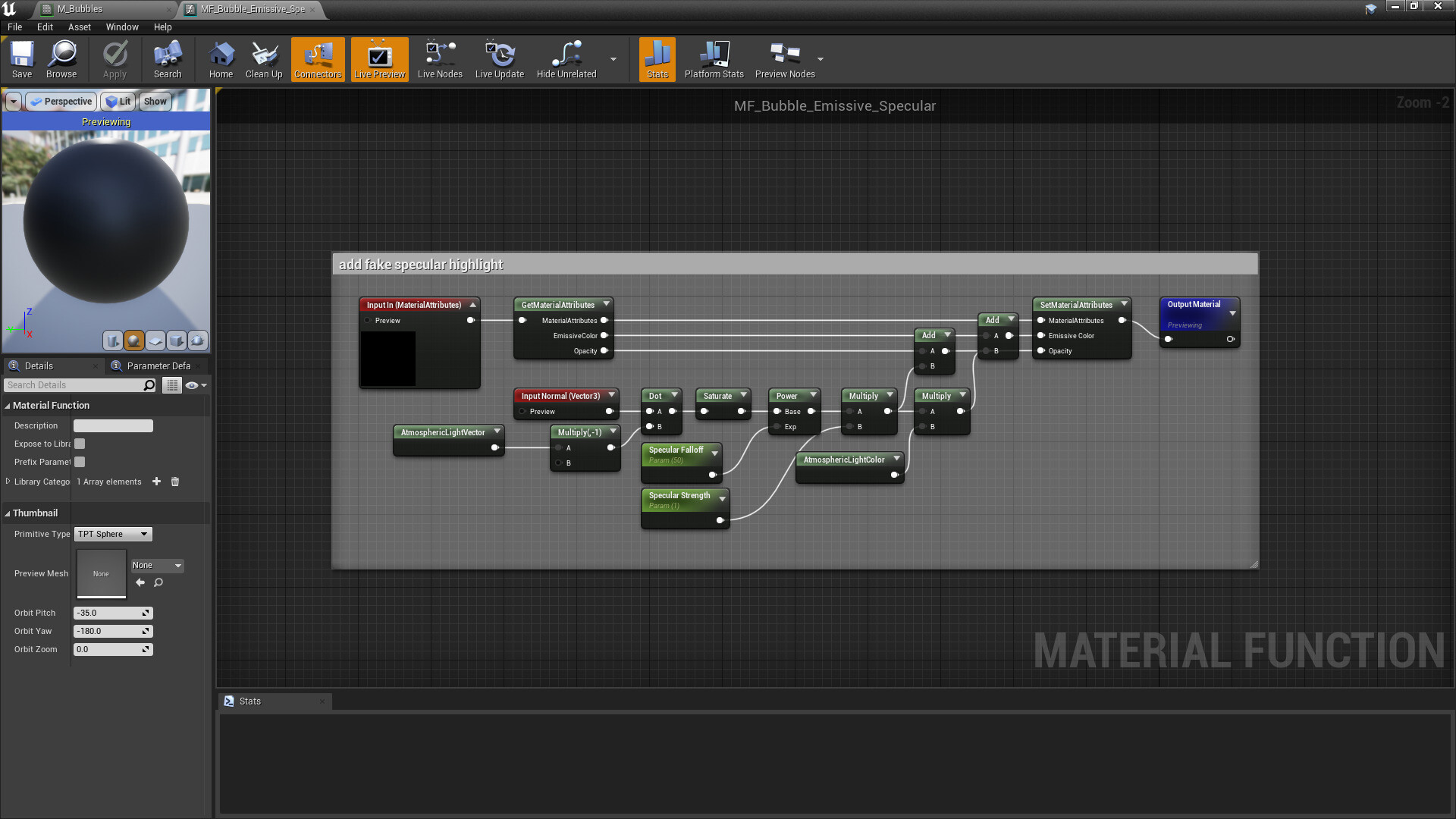Click the Browse toolbar icon
The height and width of the screenshot is (819, 1456).
tap(61, 59)
